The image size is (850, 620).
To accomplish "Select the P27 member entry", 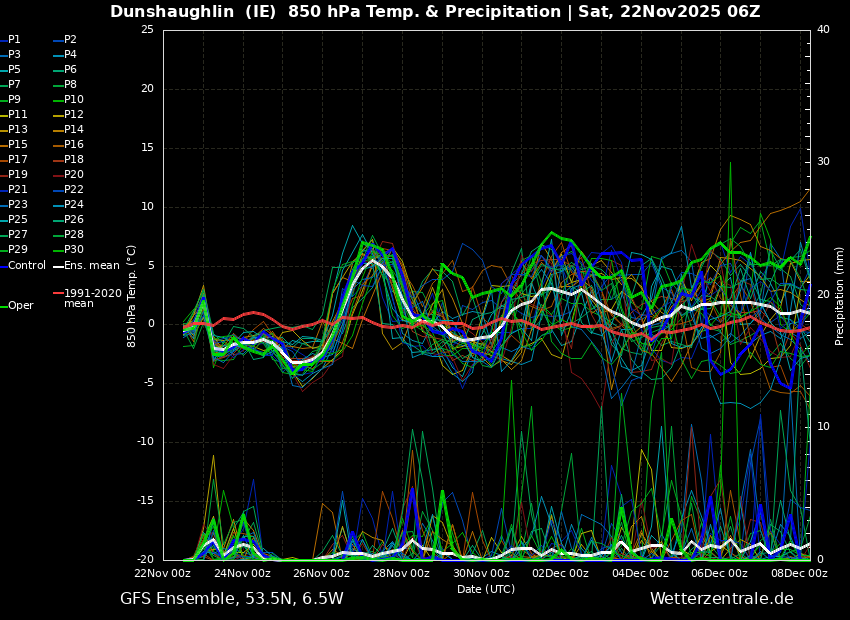I will [17, 235].
